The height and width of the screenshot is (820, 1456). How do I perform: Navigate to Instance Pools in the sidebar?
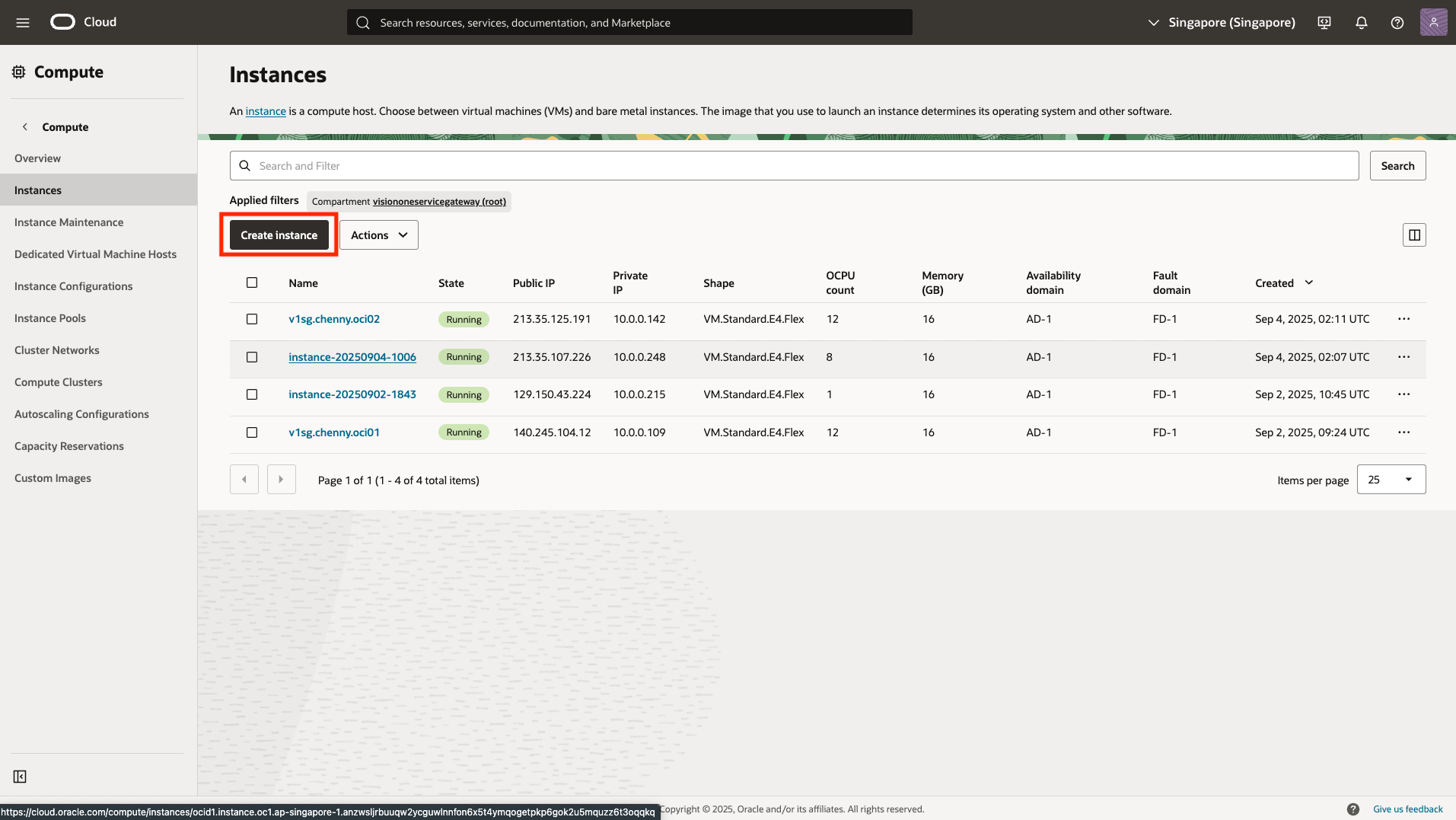(50, 318)
